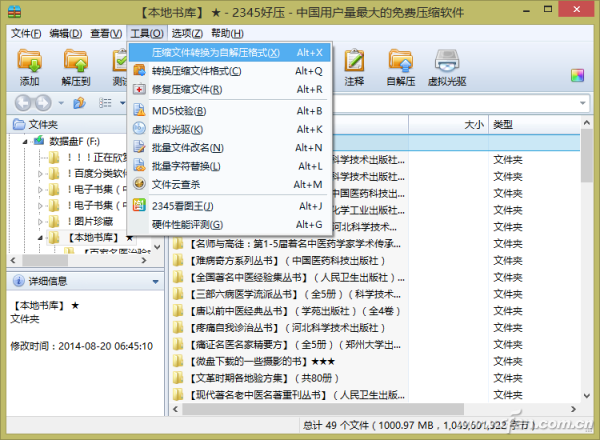
Task: Collapse the 【本地书库】★ tree node
Action: pyautogui.click(x=40, y=238)
